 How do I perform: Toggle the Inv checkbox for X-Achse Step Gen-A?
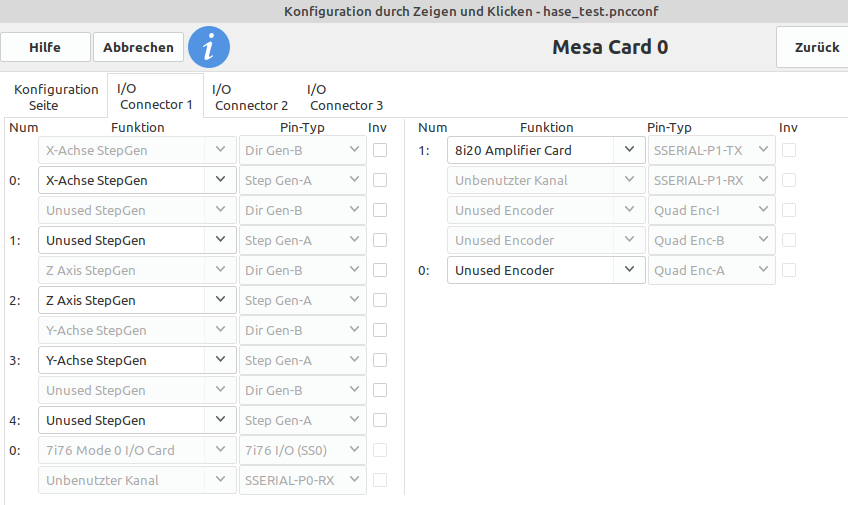click(380, 180)
